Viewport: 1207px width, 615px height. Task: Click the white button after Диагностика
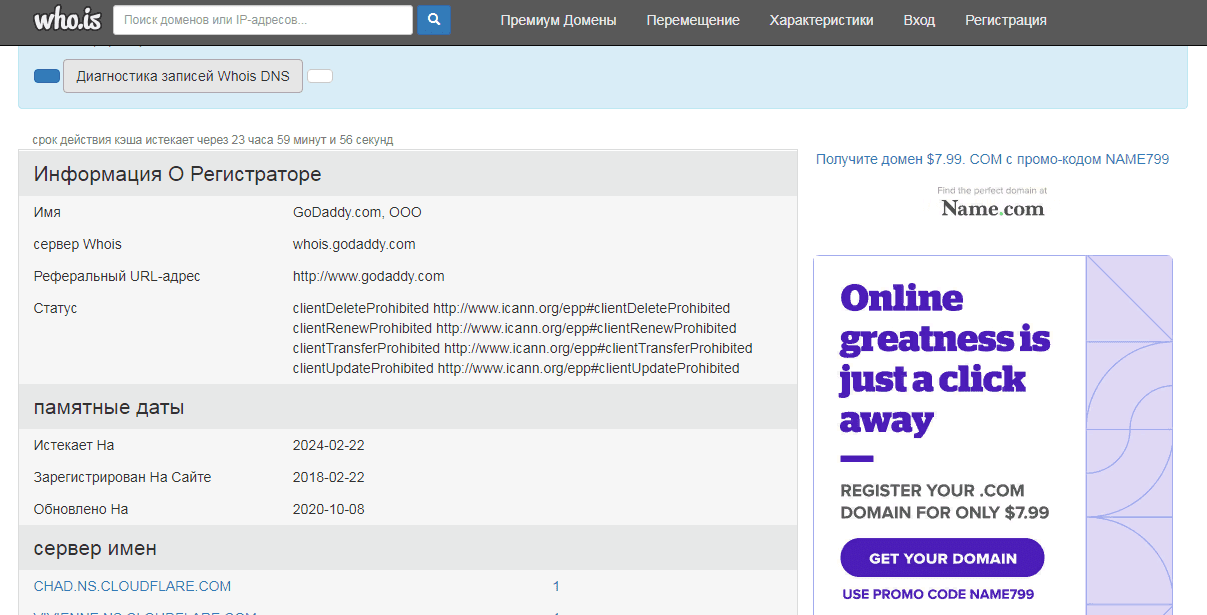pos(319,76)
